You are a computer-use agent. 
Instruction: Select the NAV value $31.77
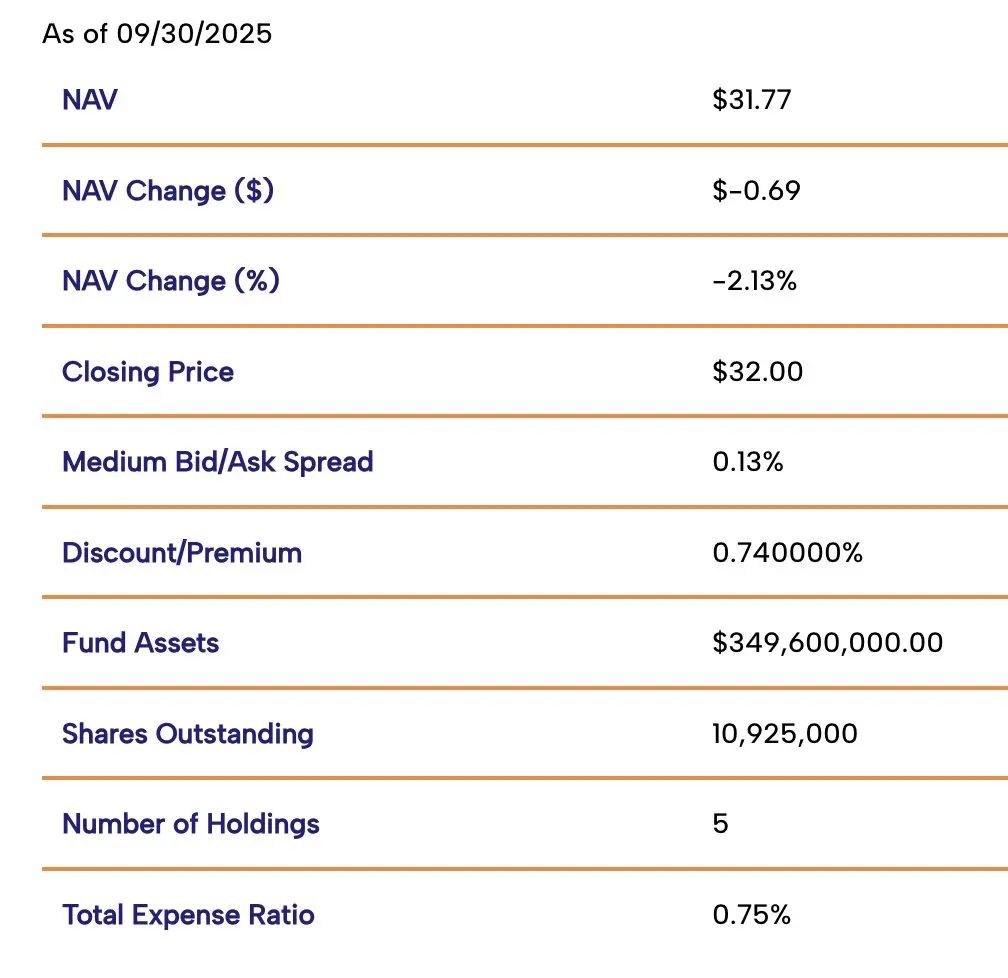[x=752, y=100]
